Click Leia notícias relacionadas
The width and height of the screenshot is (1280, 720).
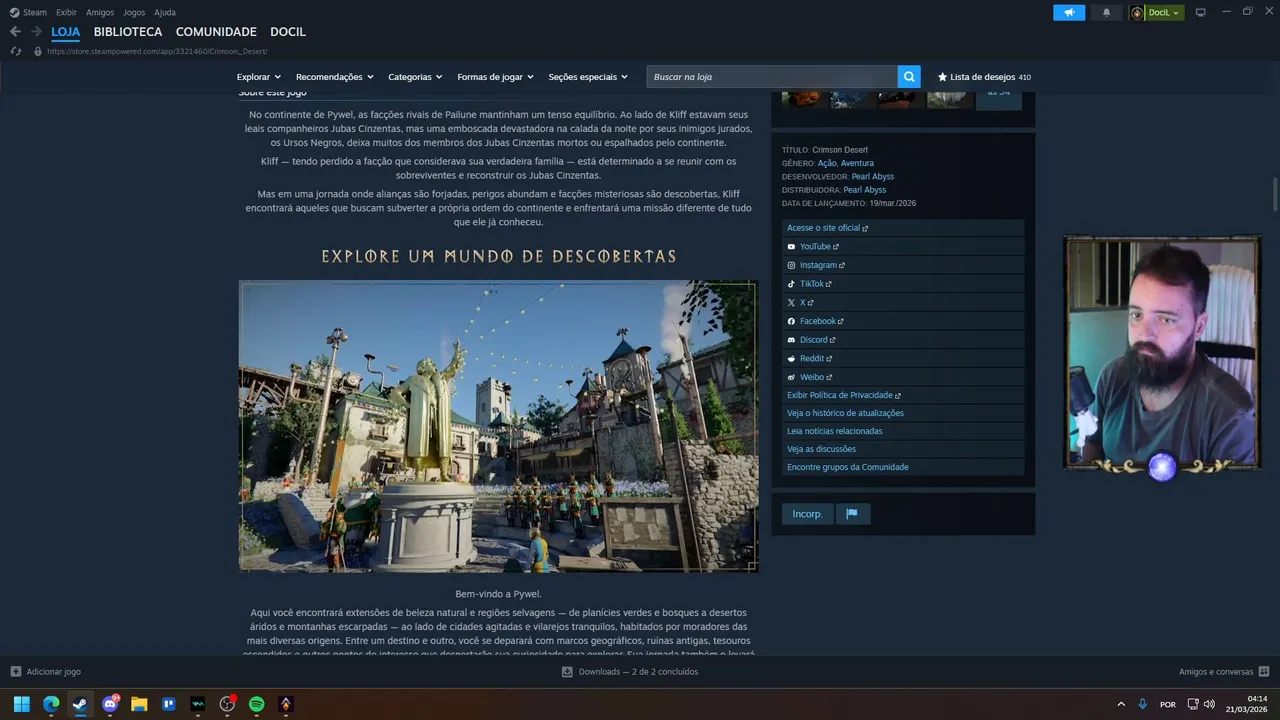coord(903,431)
